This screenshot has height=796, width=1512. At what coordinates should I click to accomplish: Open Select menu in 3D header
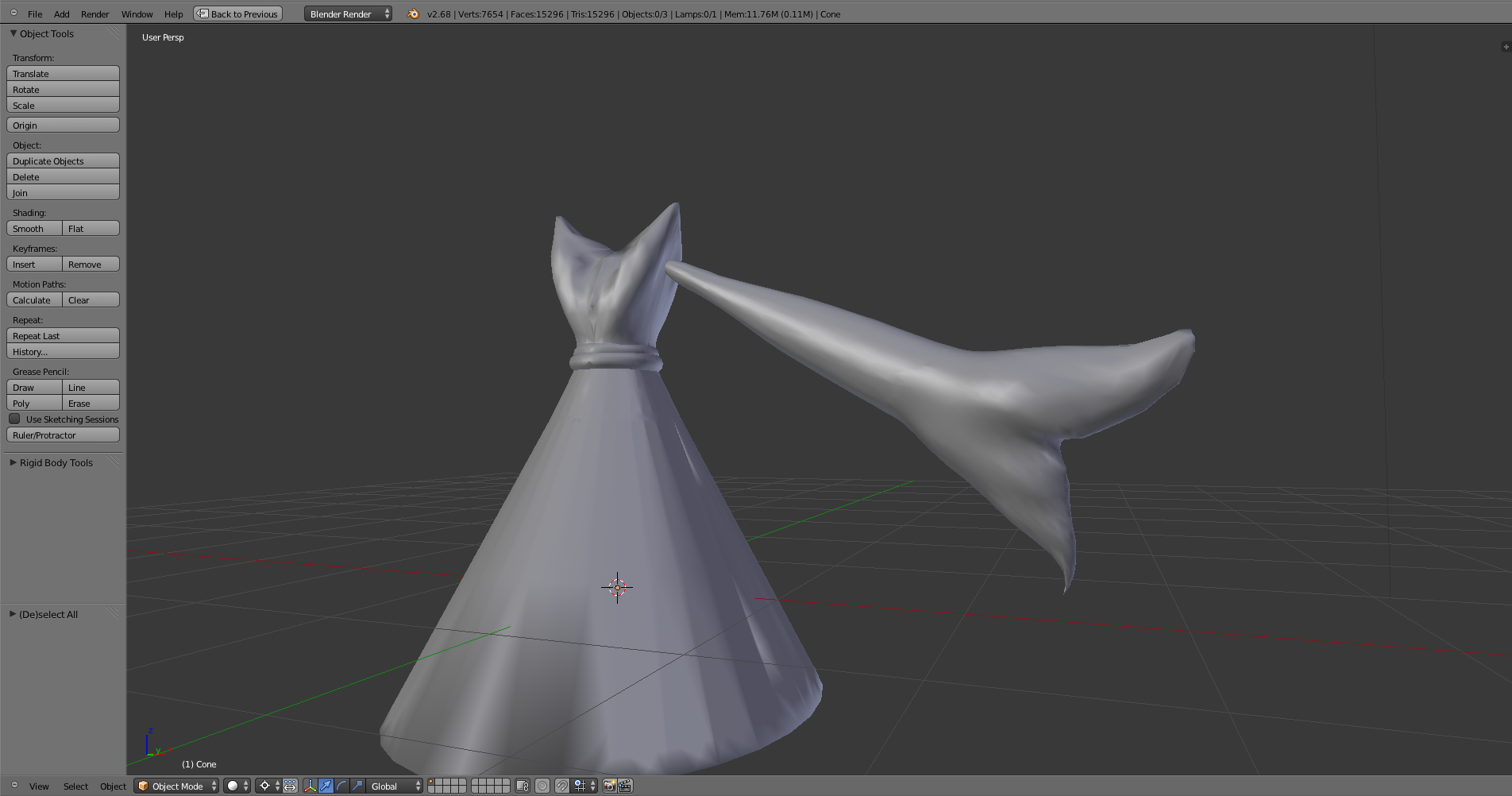click(x=75, y=786)
